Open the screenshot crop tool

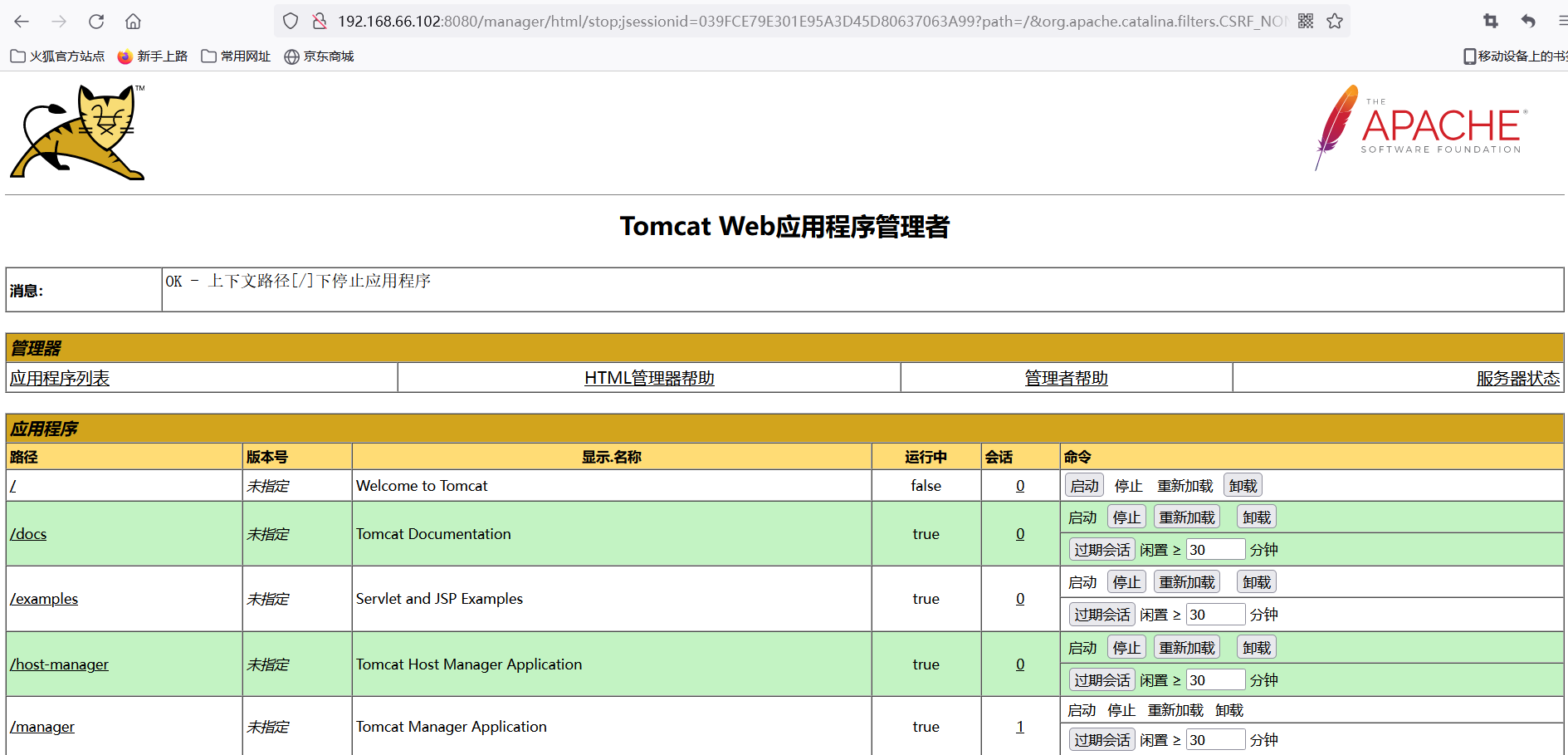coord(1491,22)
